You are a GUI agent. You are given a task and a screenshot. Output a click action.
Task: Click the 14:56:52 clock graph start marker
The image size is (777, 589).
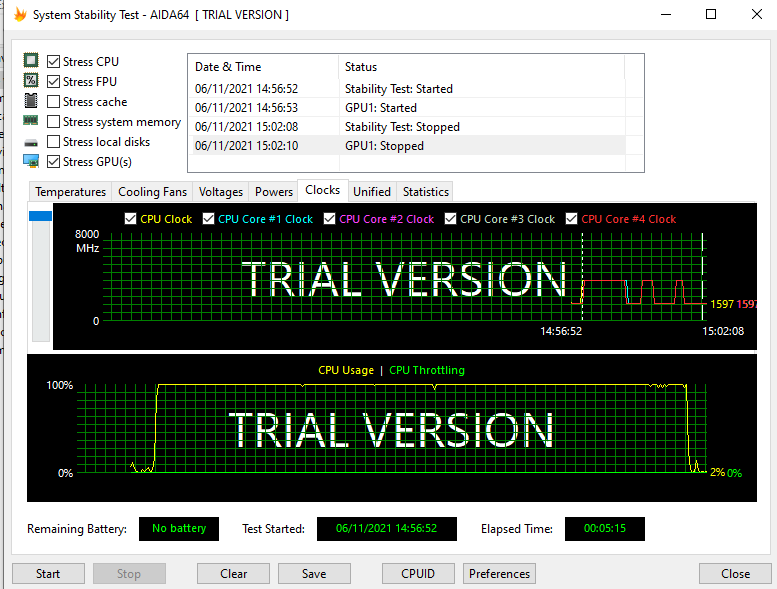561,331
